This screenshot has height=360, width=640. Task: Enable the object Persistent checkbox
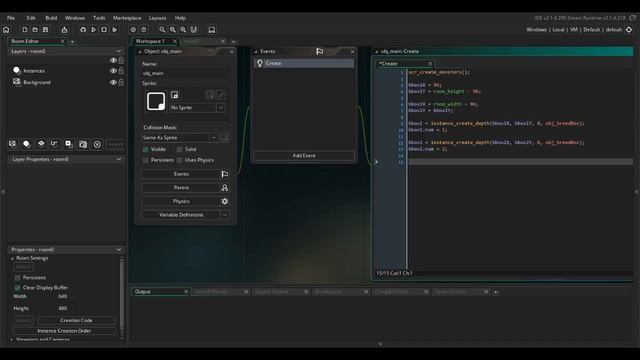pyautogui.click(x=146, y=160)
